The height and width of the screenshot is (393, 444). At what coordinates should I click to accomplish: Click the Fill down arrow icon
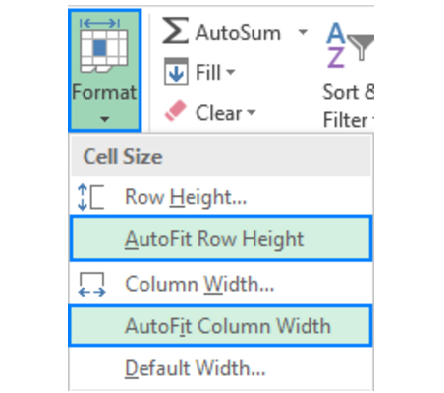176,71
